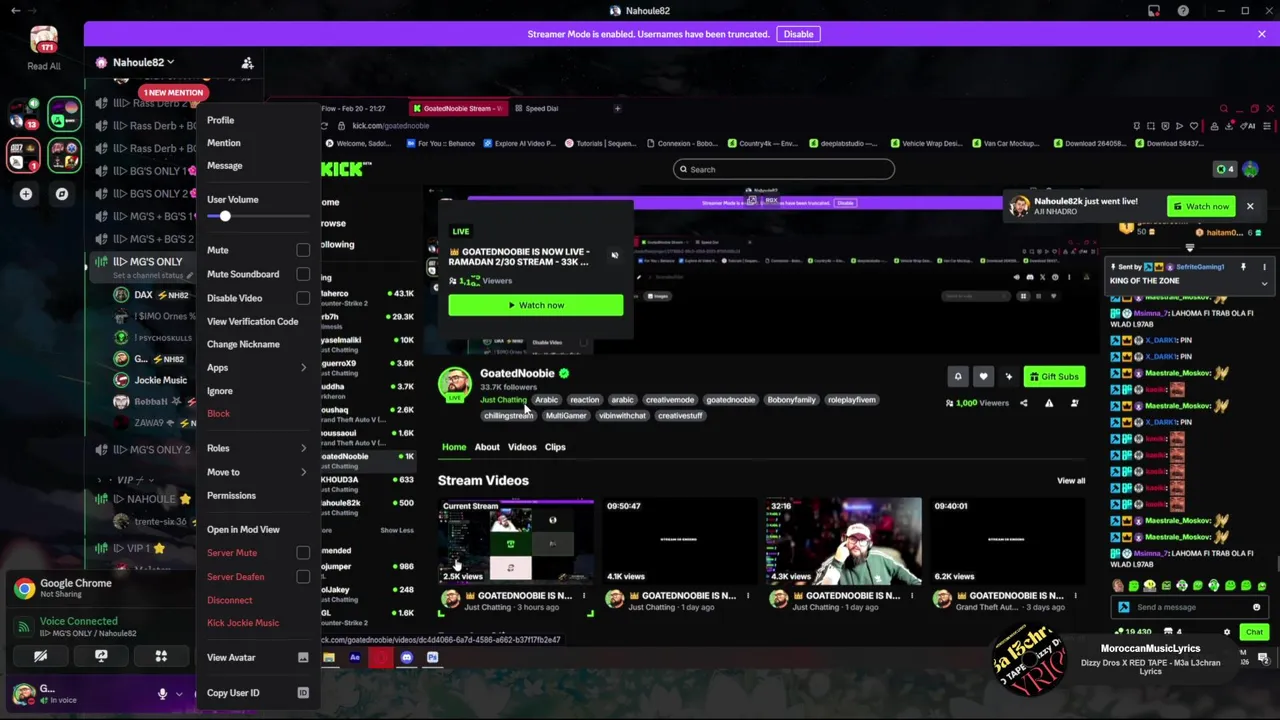Expand the Apps submenu

[x=258, y=368]
